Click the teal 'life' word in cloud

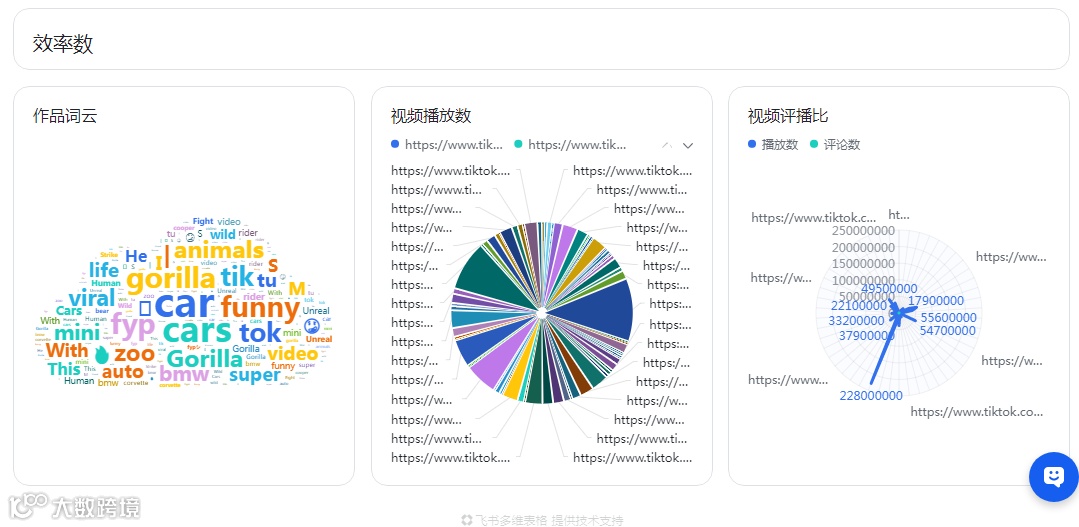[103, 270]
